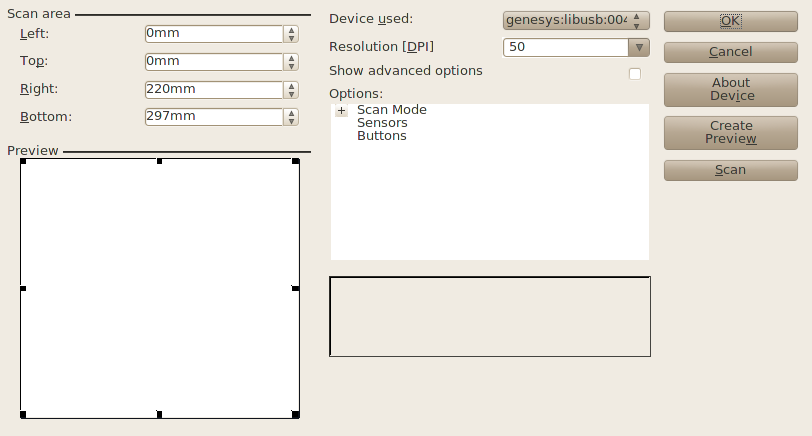Decrease the Right value with down arrow
The width and height of the screenshot is (812, 436).
(292, 94)
